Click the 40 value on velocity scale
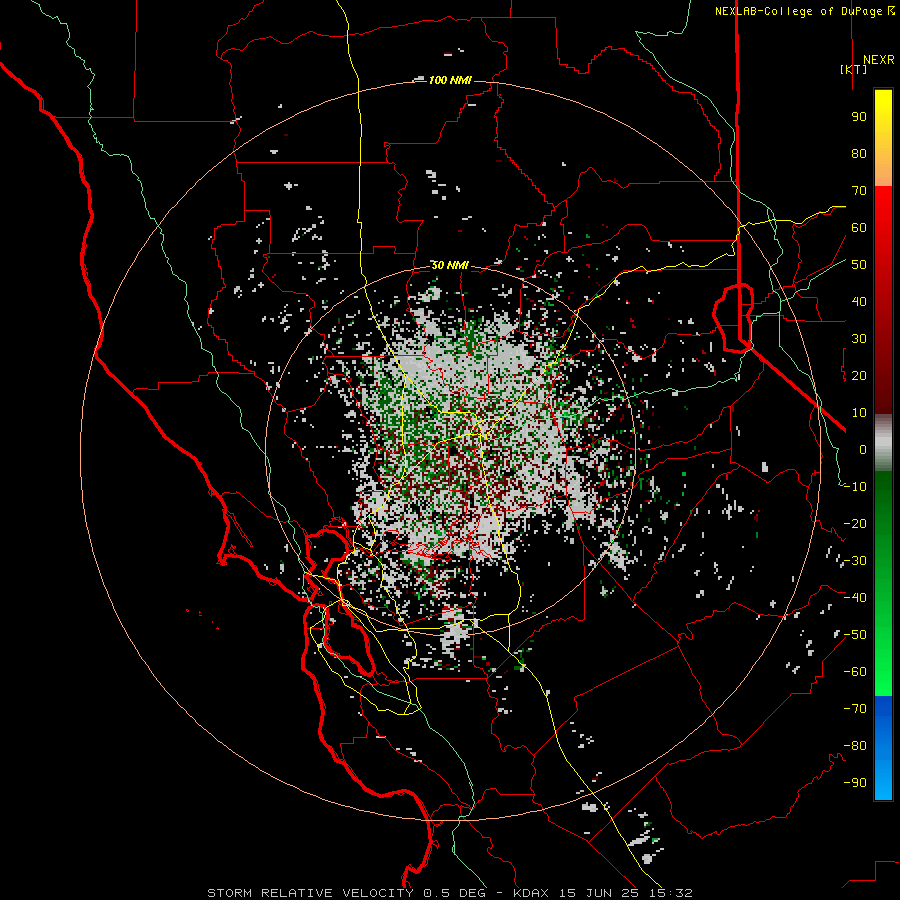 tap(859, 302)
